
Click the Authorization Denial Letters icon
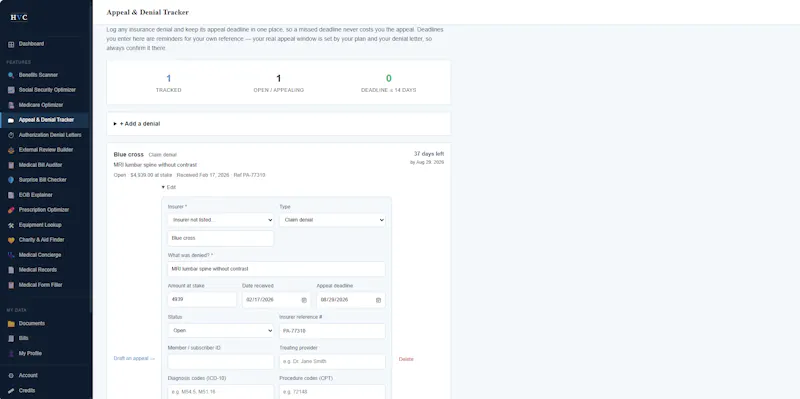coord(11,135)
